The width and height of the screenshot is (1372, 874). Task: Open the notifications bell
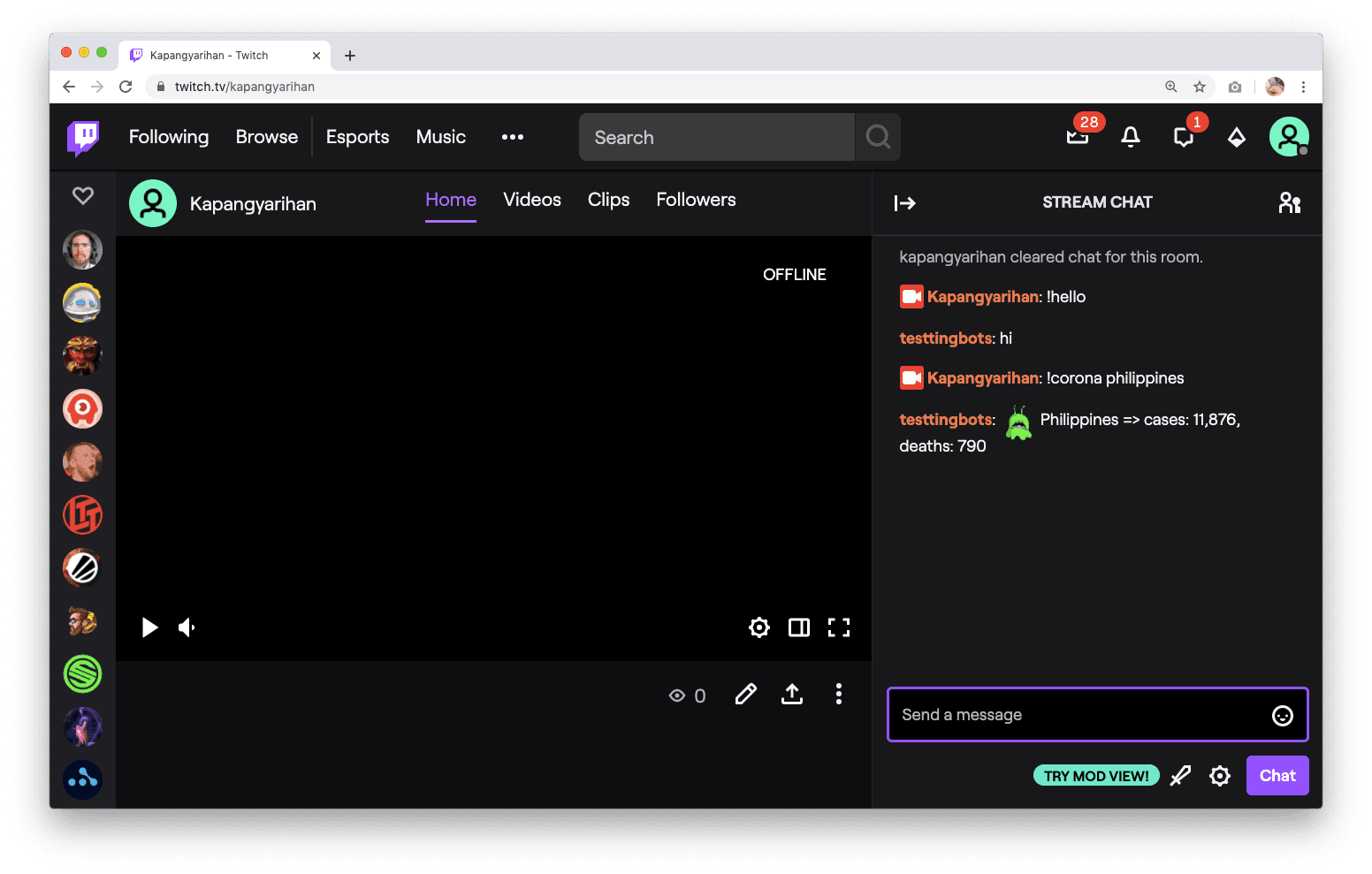coord(1130,137)
